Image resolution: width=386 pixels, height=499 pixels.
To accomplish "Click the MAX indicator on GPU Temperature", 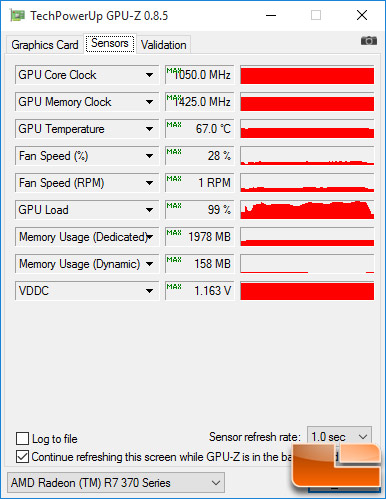I will point(174,124).
